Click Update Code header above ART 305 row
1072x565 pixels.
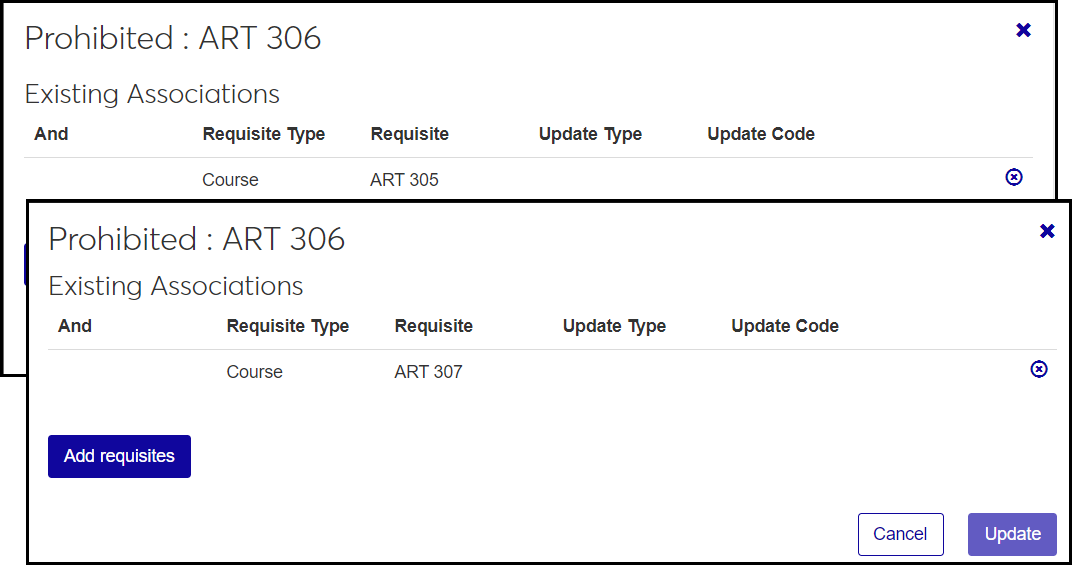(761, 134)
